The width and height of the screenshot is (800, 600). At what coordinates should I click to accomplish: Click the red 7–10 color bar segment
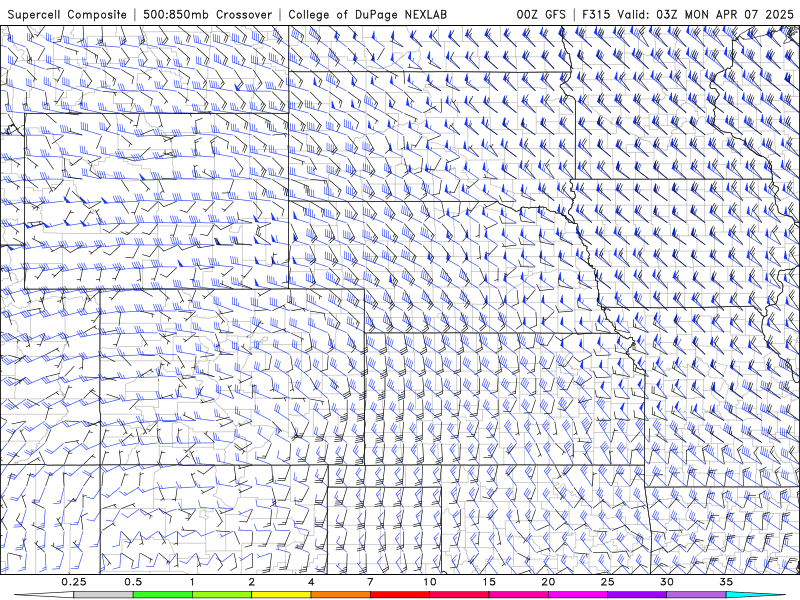click(400, 595)
